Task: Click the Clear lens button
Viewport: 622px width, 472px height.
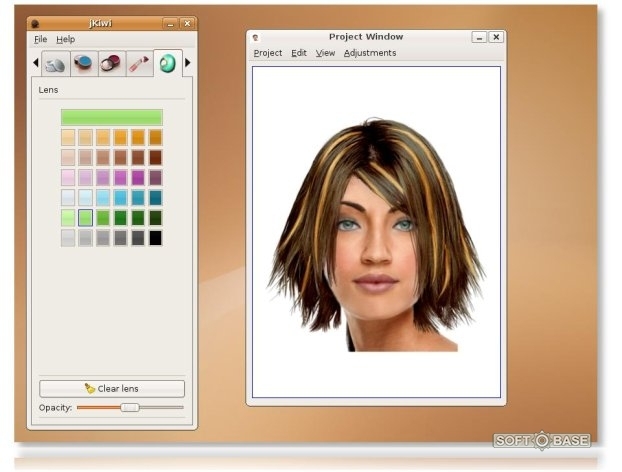Action: (x=112, y=389)
